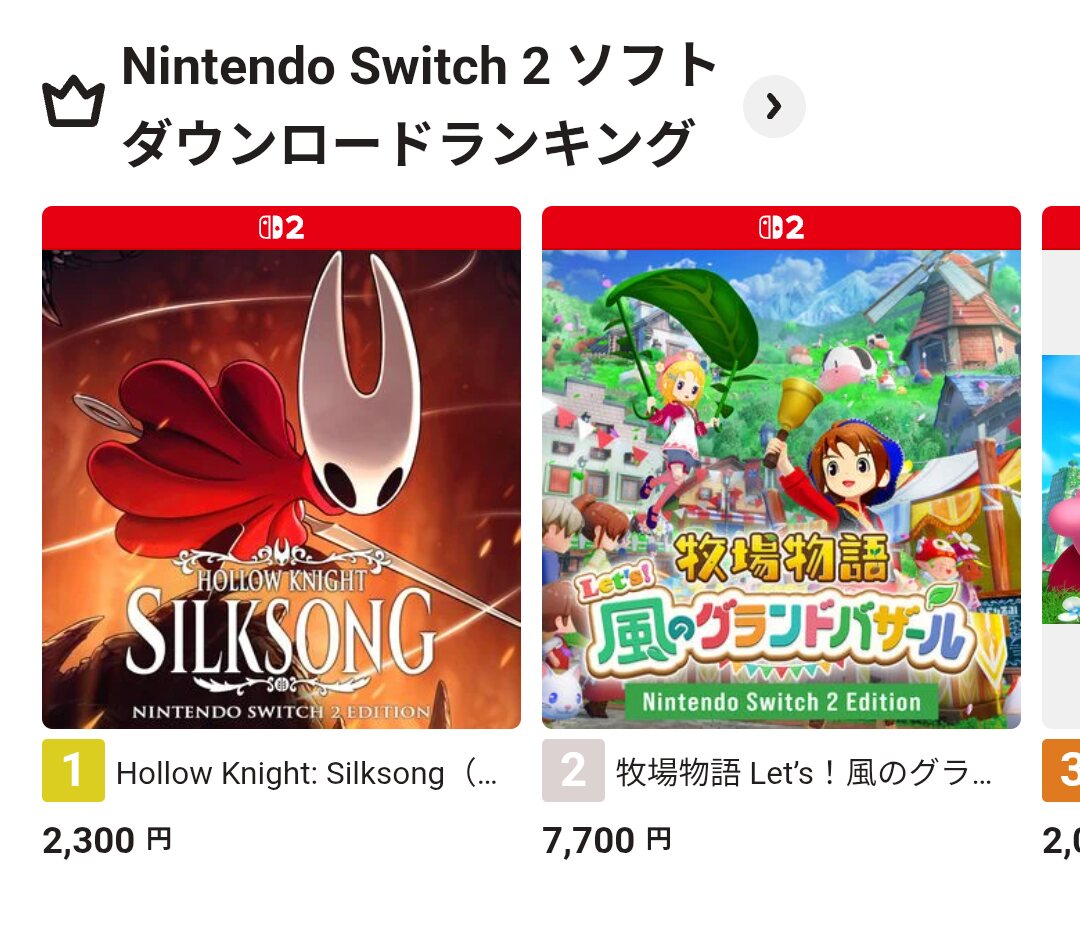The image size is (1080, 937).
Task: Click the red header bar of the third card
Action: click(1062, 228)
